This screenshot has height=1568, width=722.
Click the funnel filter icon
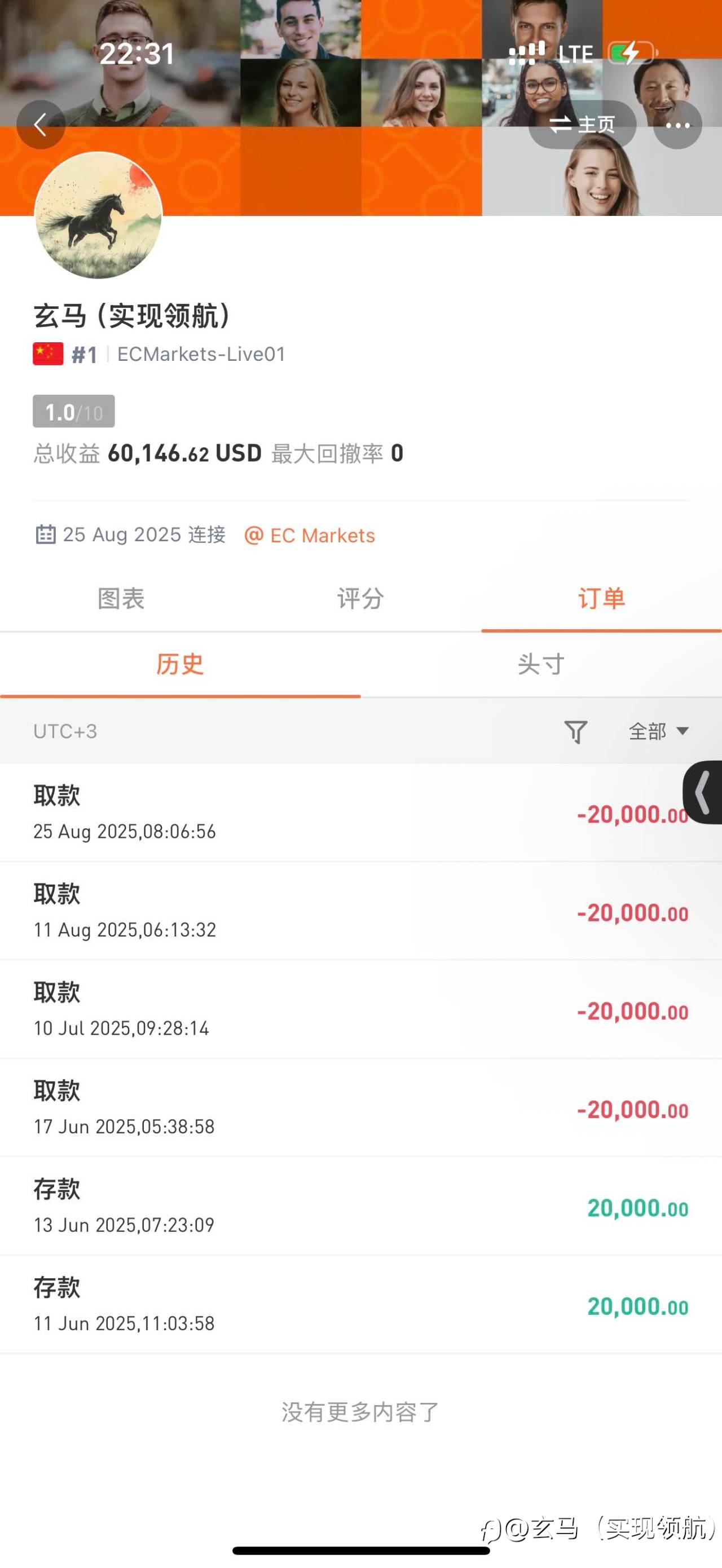(x=575, y=731)
